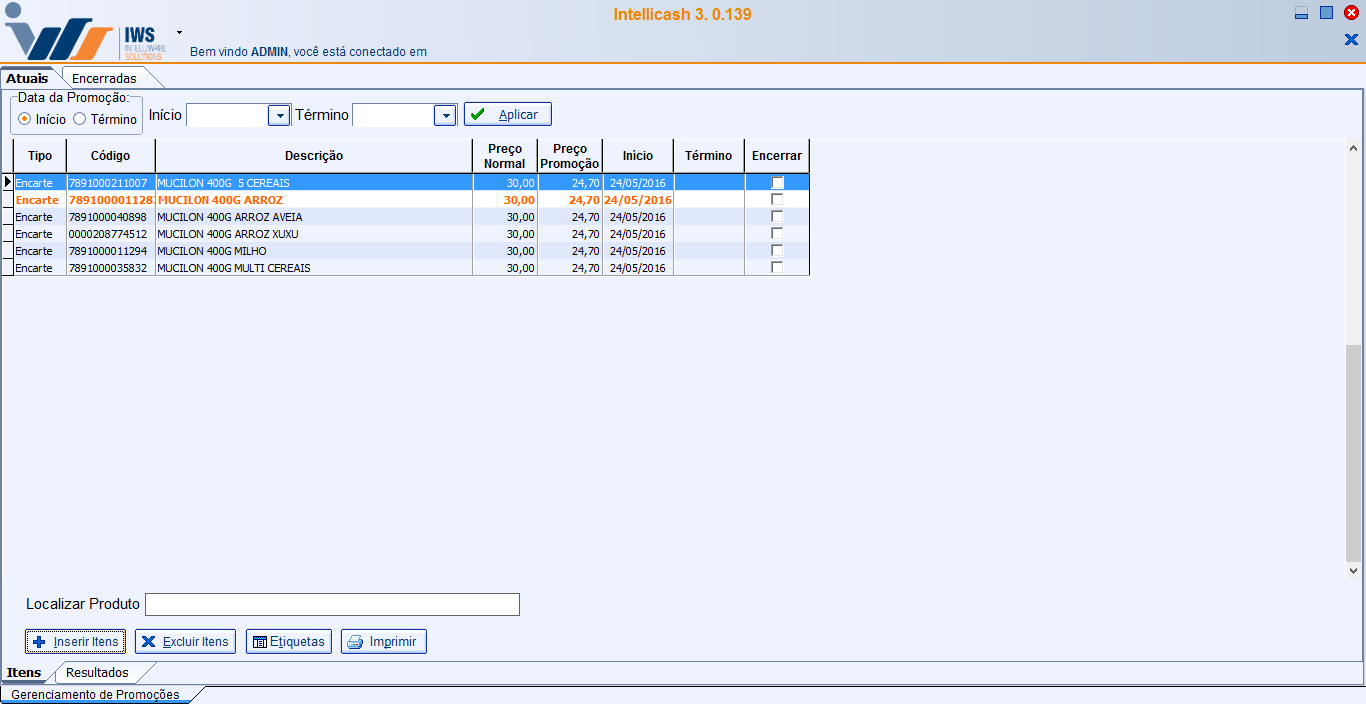Check Encerrar for MUCILON 400G ARROZ XUXU
Image resolution: width=1366 pixels, height=704 pixels.
coord(777,234)
